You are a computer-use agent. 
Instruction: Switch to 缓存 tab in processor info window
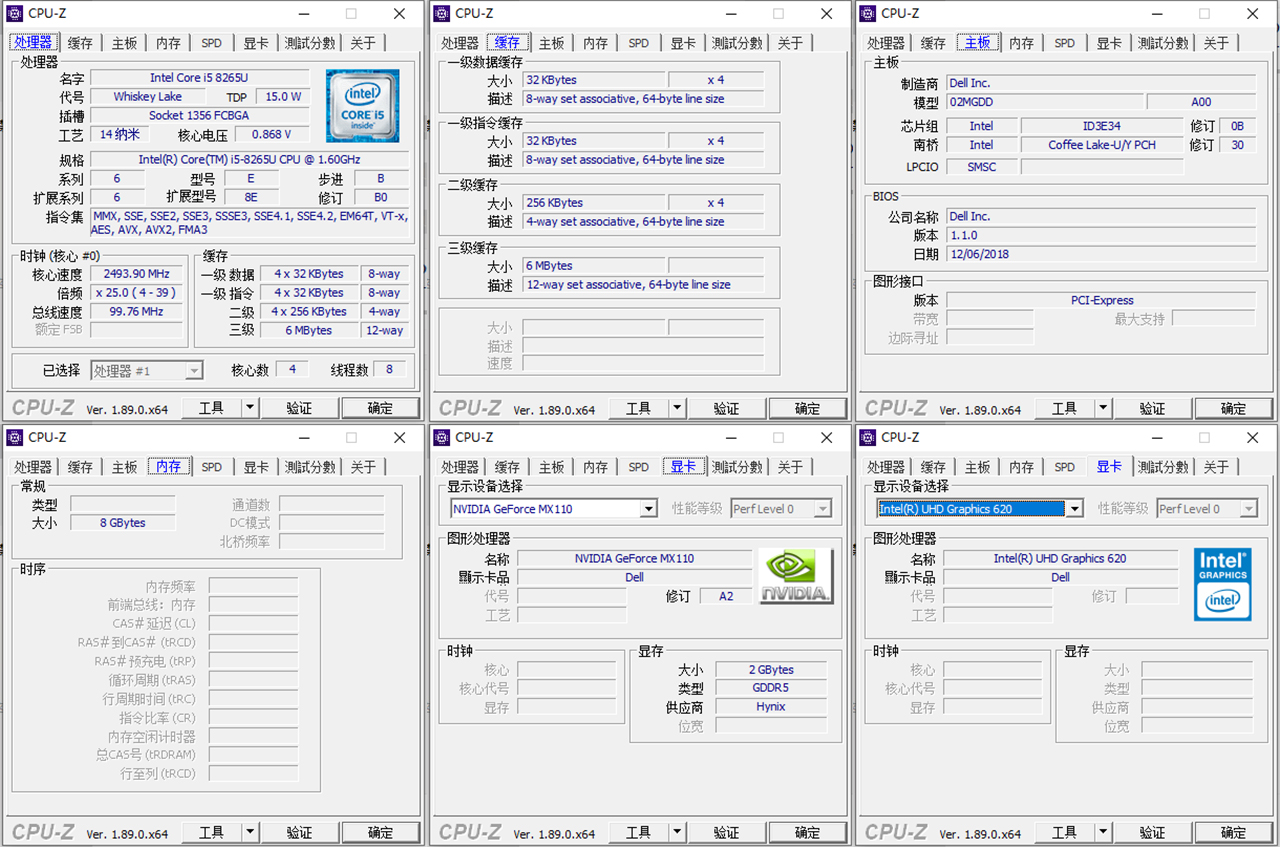pos(80,43)
